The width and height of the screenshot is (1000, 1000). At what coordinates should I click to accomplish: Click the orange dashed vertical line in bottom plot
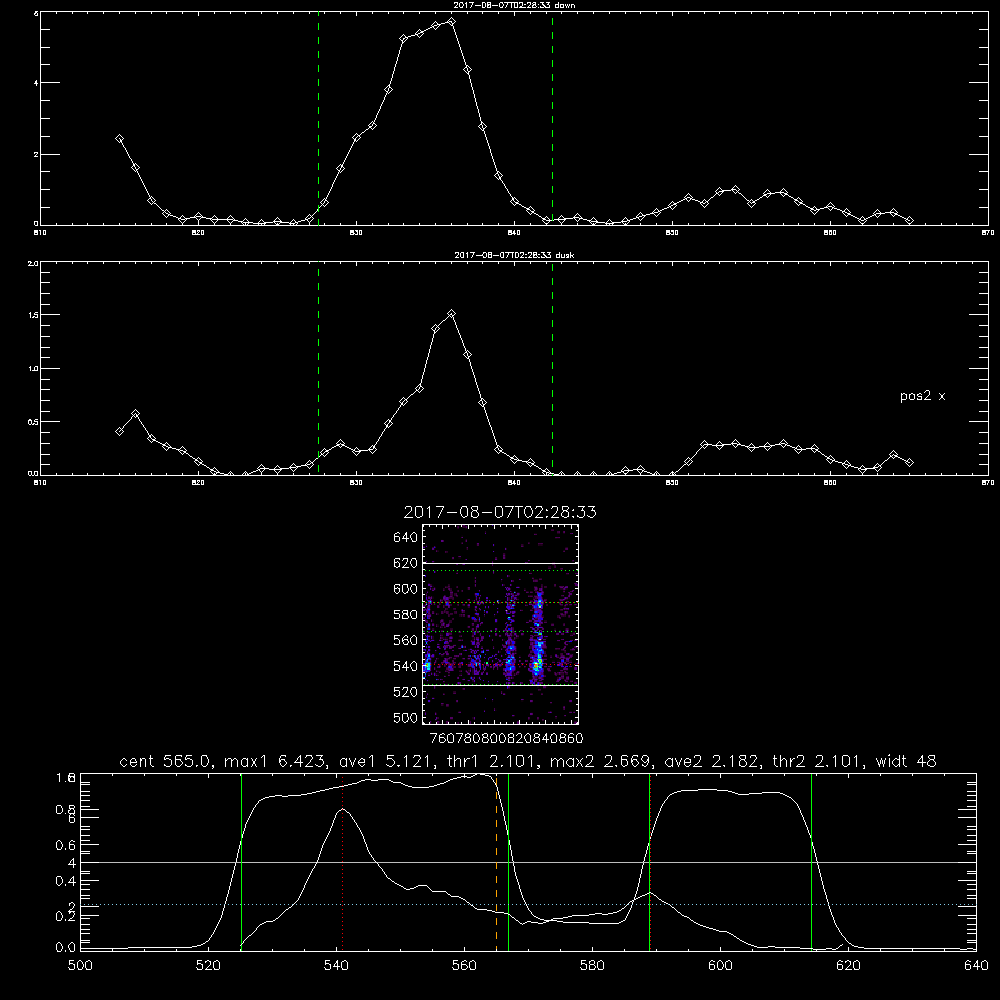496,862
